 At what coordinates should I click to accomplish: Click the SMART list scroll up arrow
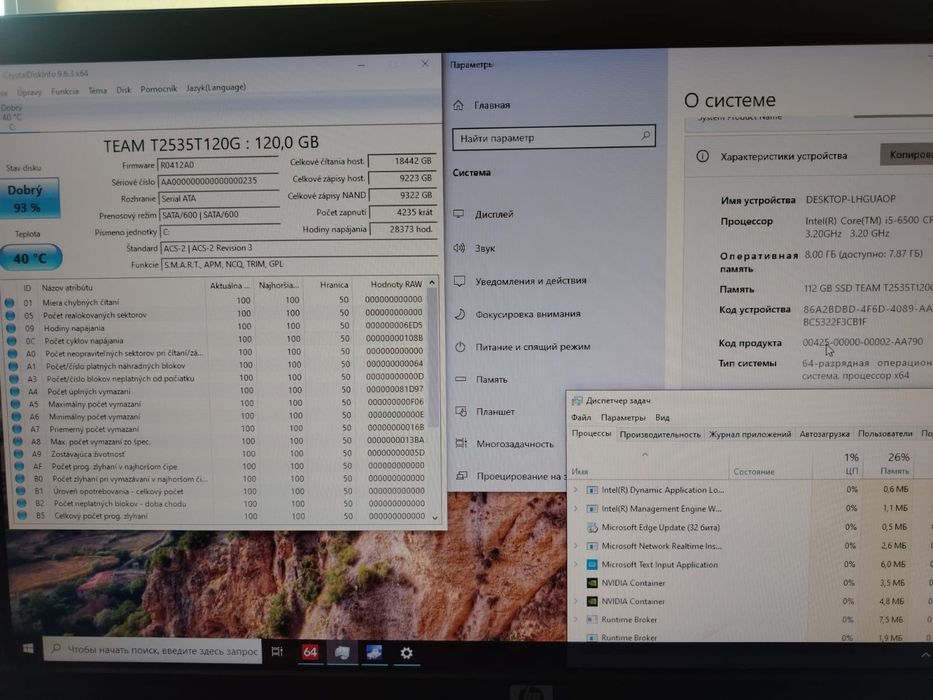pos(432,282)
